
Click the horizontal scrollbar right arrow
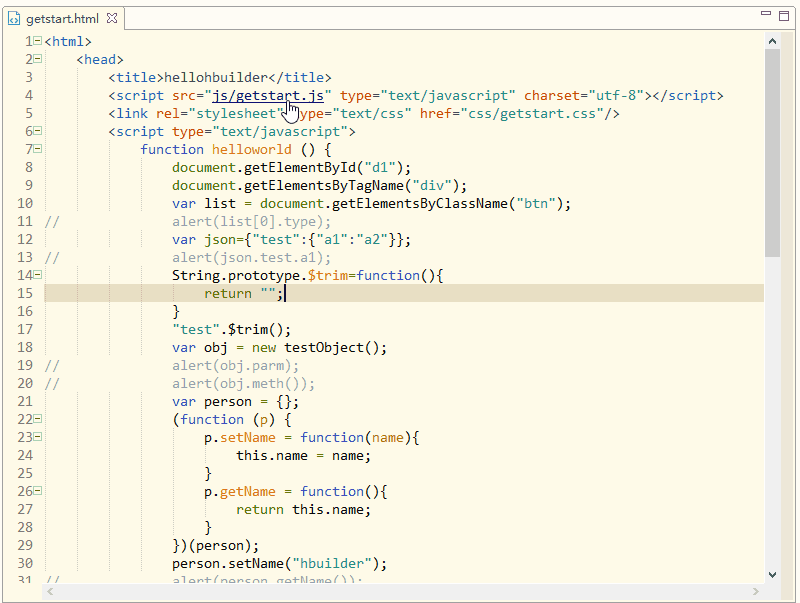click(757, 592)
